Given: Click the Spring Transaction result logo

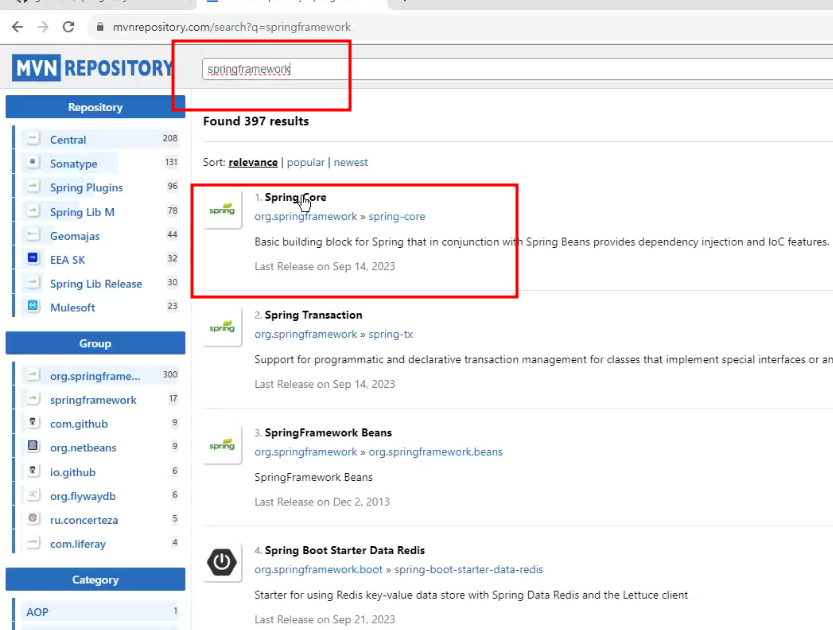Looking at the screenshot, I should pos(222,328).
